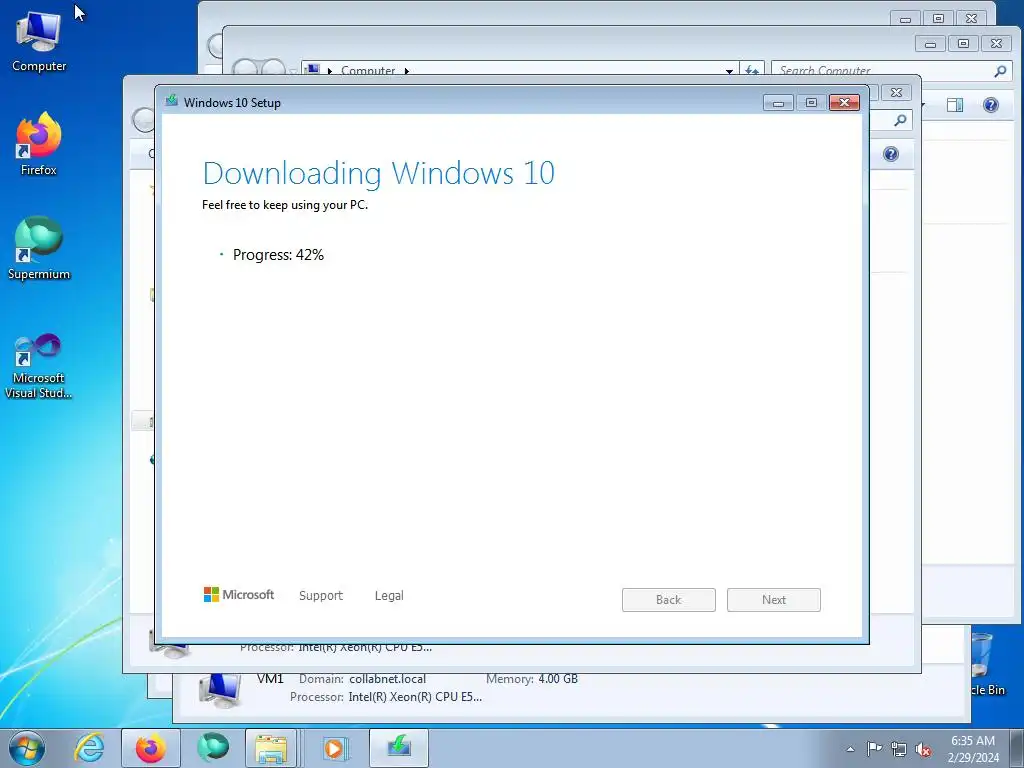Toggle the preview pane icon in Explorer

[955, 105]
